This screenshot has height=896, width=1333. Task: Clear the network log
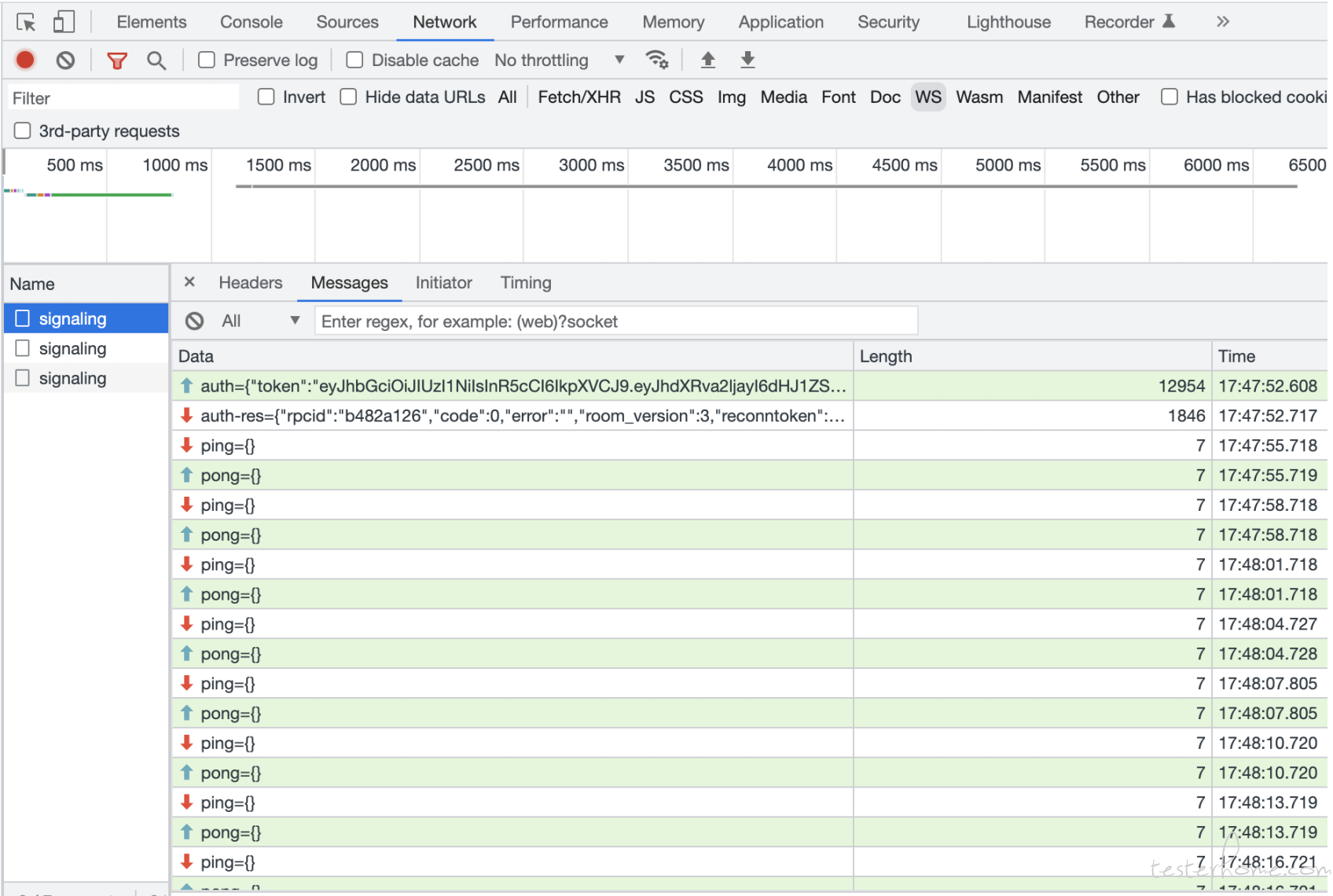coord(66,60)
